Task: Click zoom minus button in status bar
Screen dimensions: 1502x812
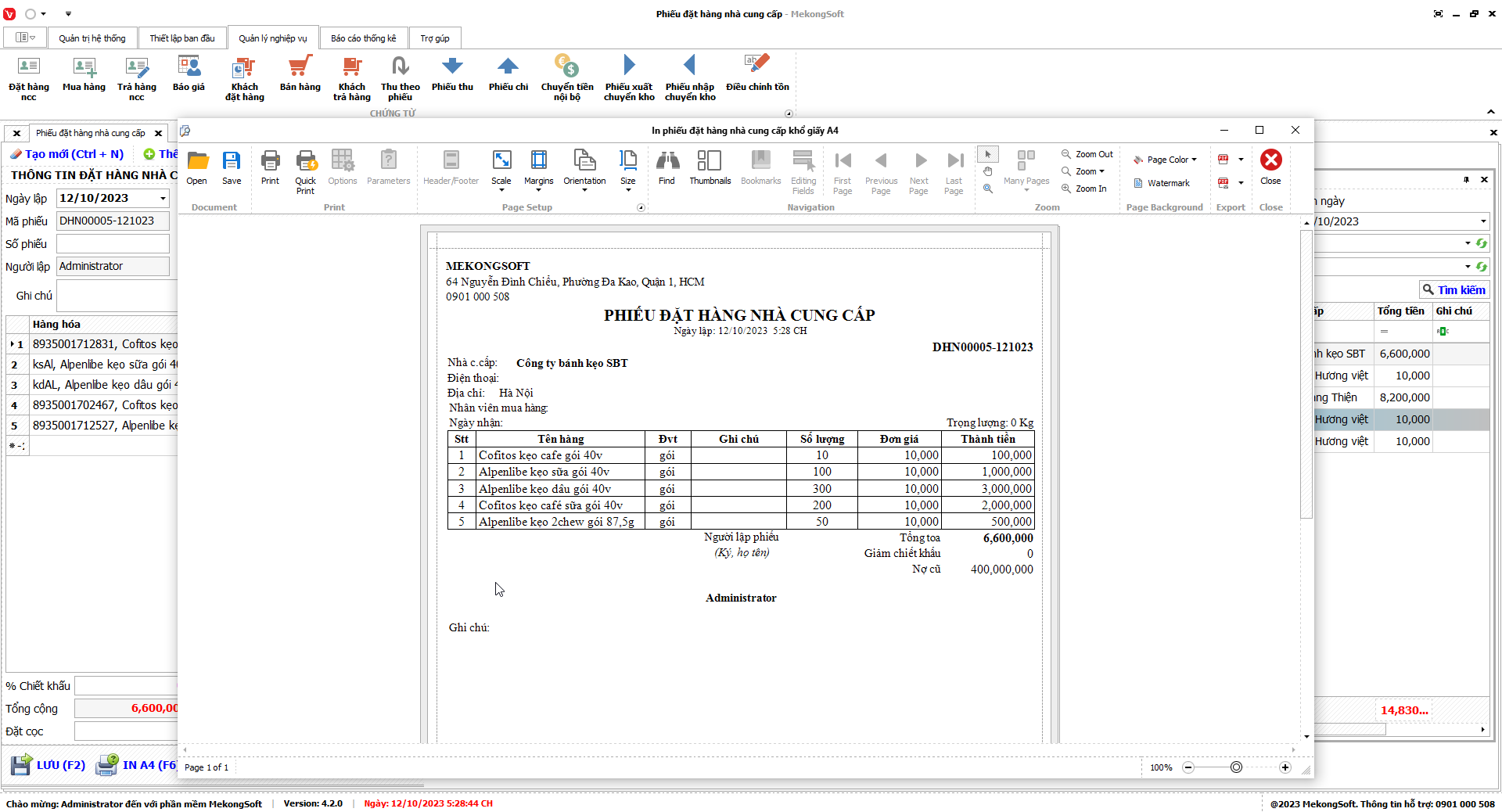Action: coord(1188,767)
